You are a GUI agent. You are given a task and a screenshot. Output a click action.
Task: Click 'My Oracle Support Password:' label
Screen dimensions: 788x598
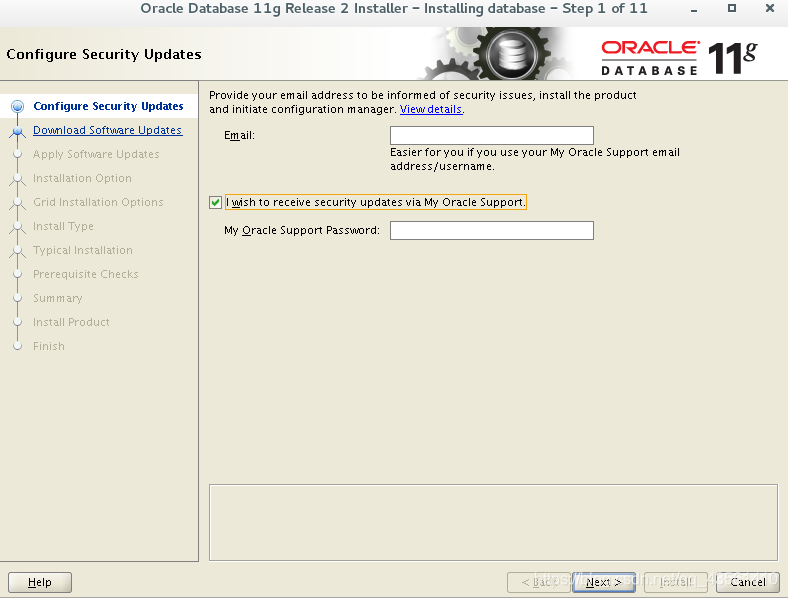point(302,230)
